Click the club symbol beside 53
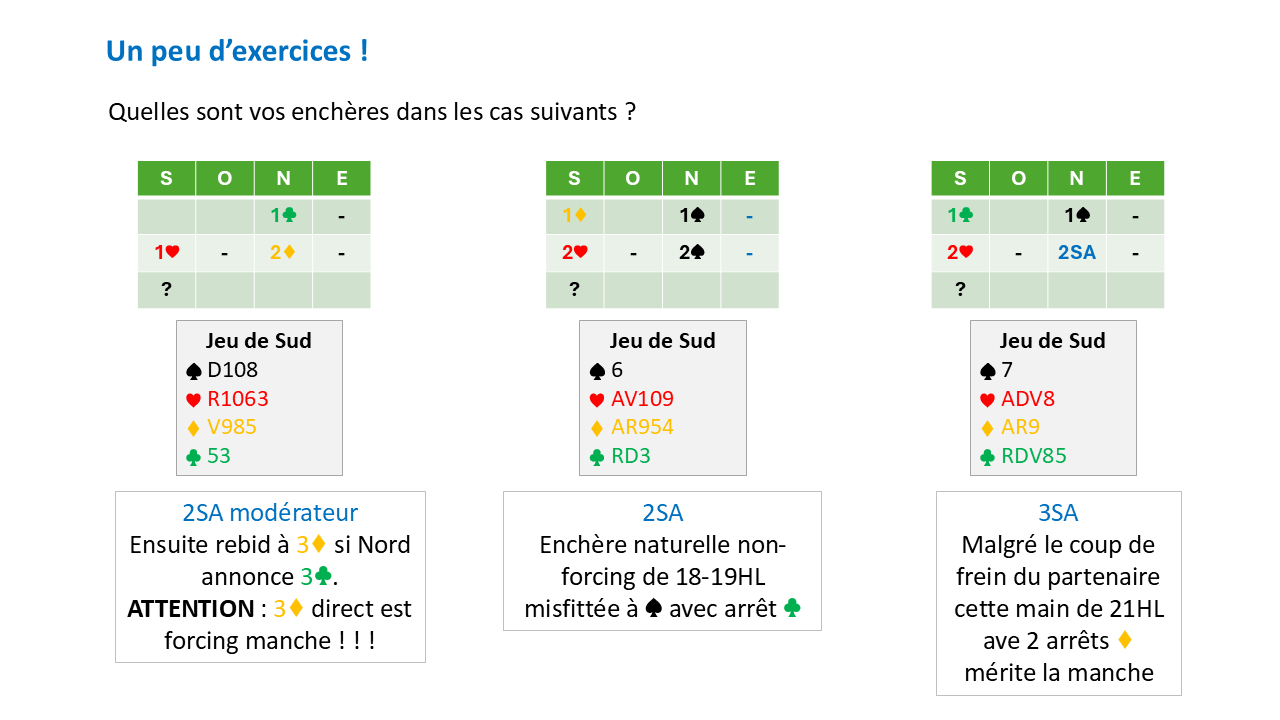Image resolution: width=1280 pixels, height=720 pixels. tap(195, 457)
